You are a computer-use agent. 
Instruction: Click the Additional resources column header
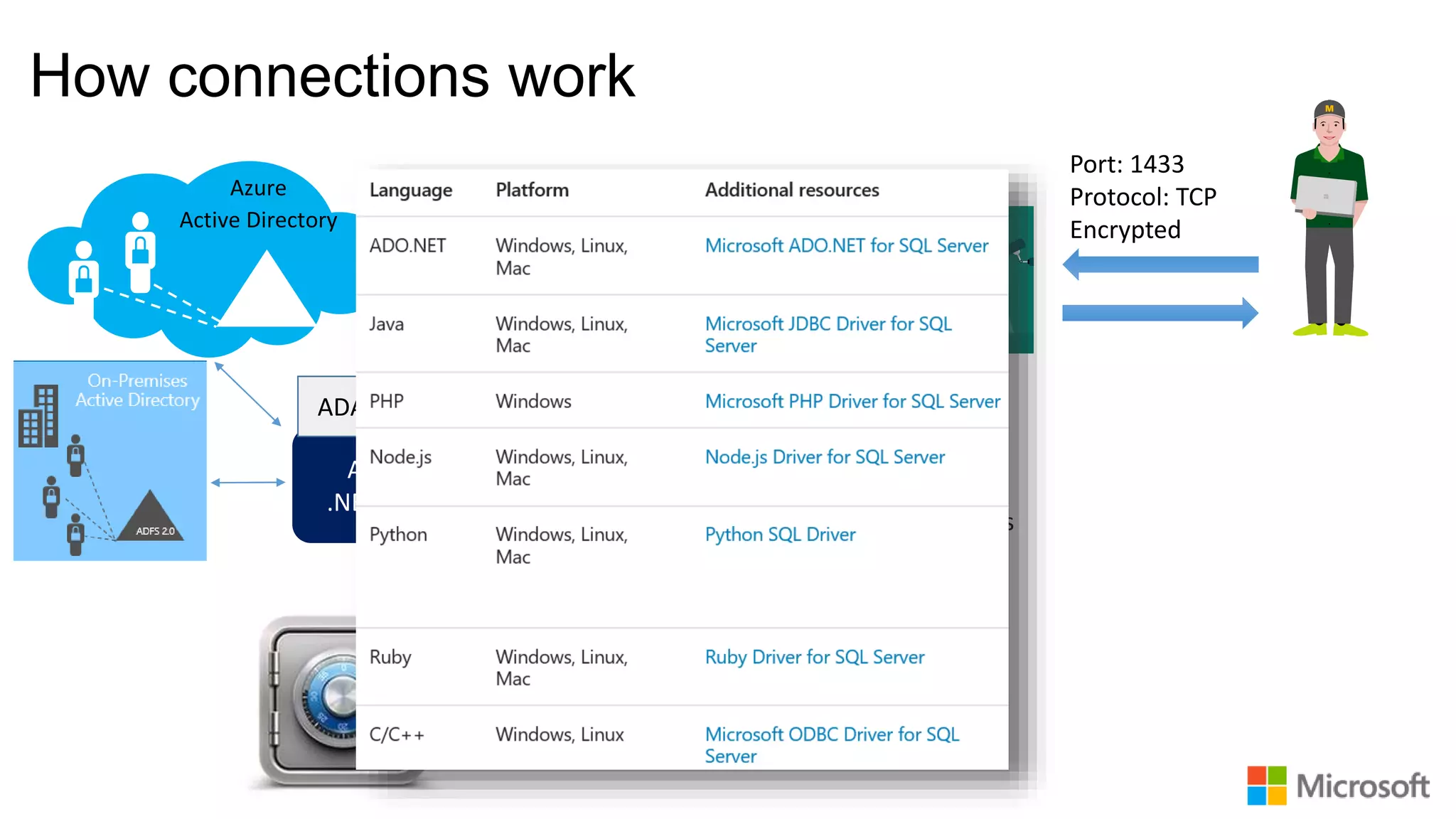coord(791,191)
